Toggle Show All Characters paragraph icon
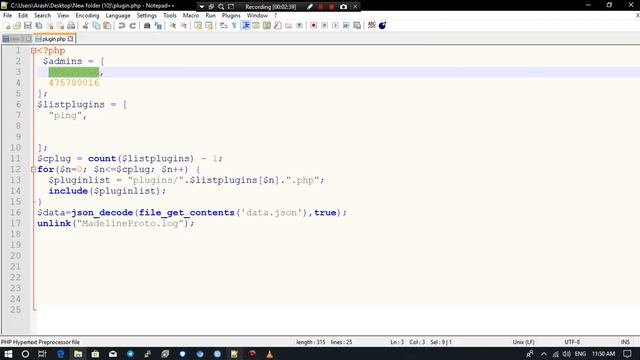 point(234,26)
